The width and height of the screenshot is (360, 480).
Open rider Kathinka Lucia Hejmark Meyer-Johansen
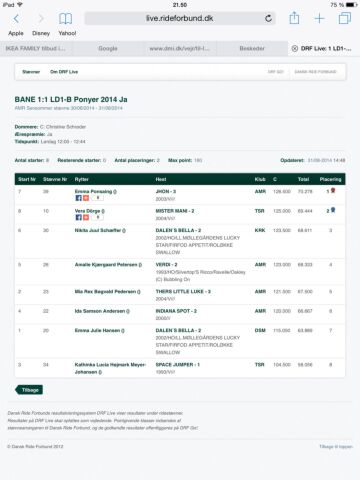(110, 368)
